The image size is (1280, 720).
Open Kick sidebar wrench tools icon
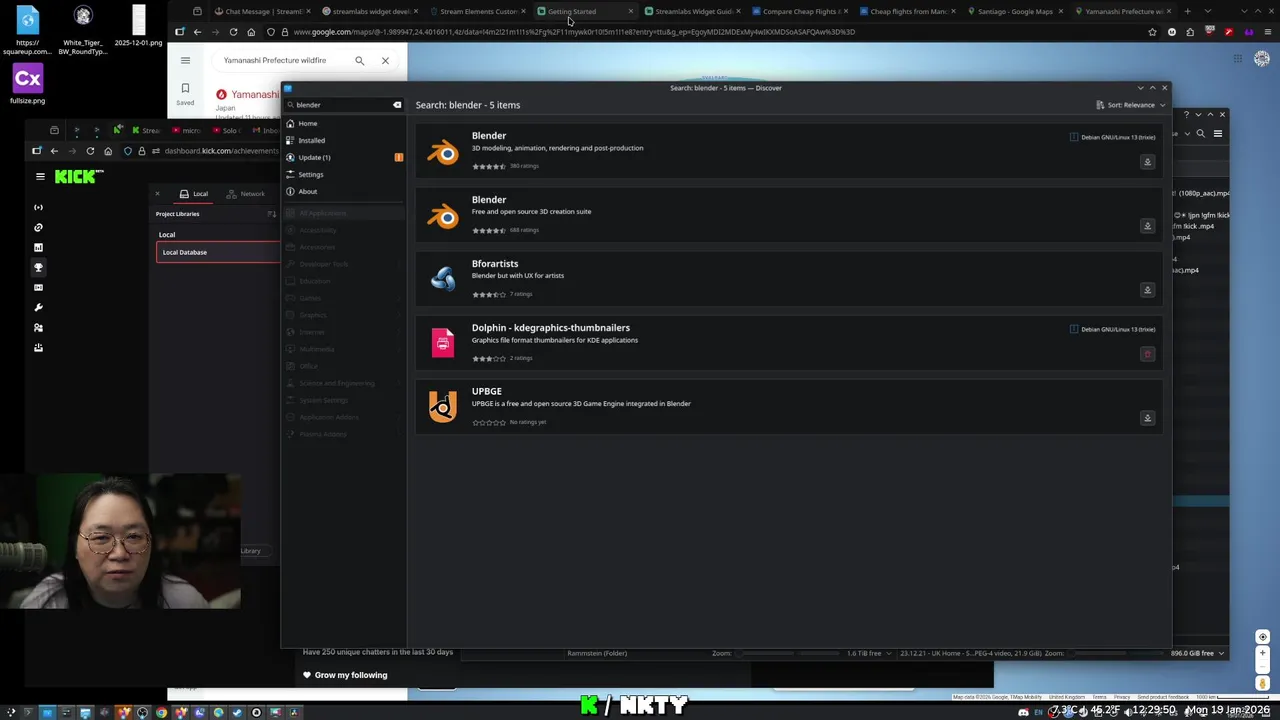[38, 307]
